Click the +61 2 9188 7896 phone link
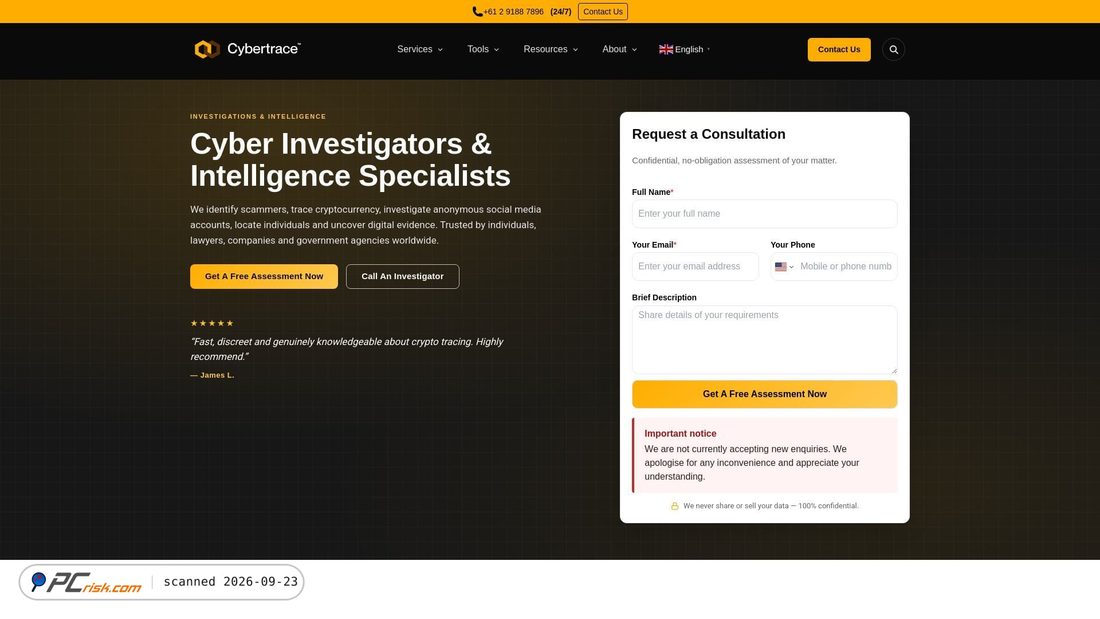The width and height of the screenshot is (1100, 619). [513, 11]
